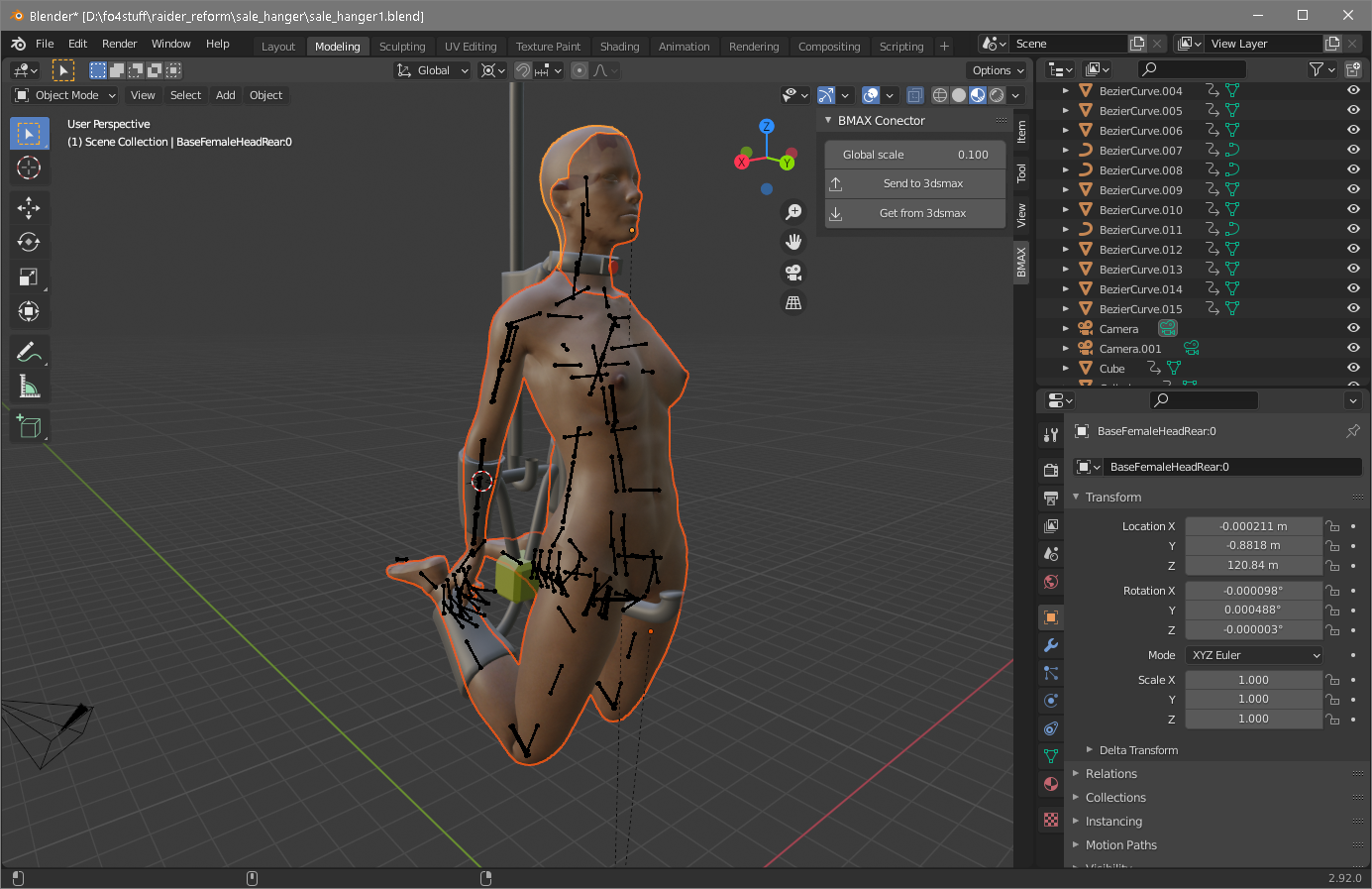Click the Location Z value field
This screenshot has width=1372, height=889.
[1254, 565]
